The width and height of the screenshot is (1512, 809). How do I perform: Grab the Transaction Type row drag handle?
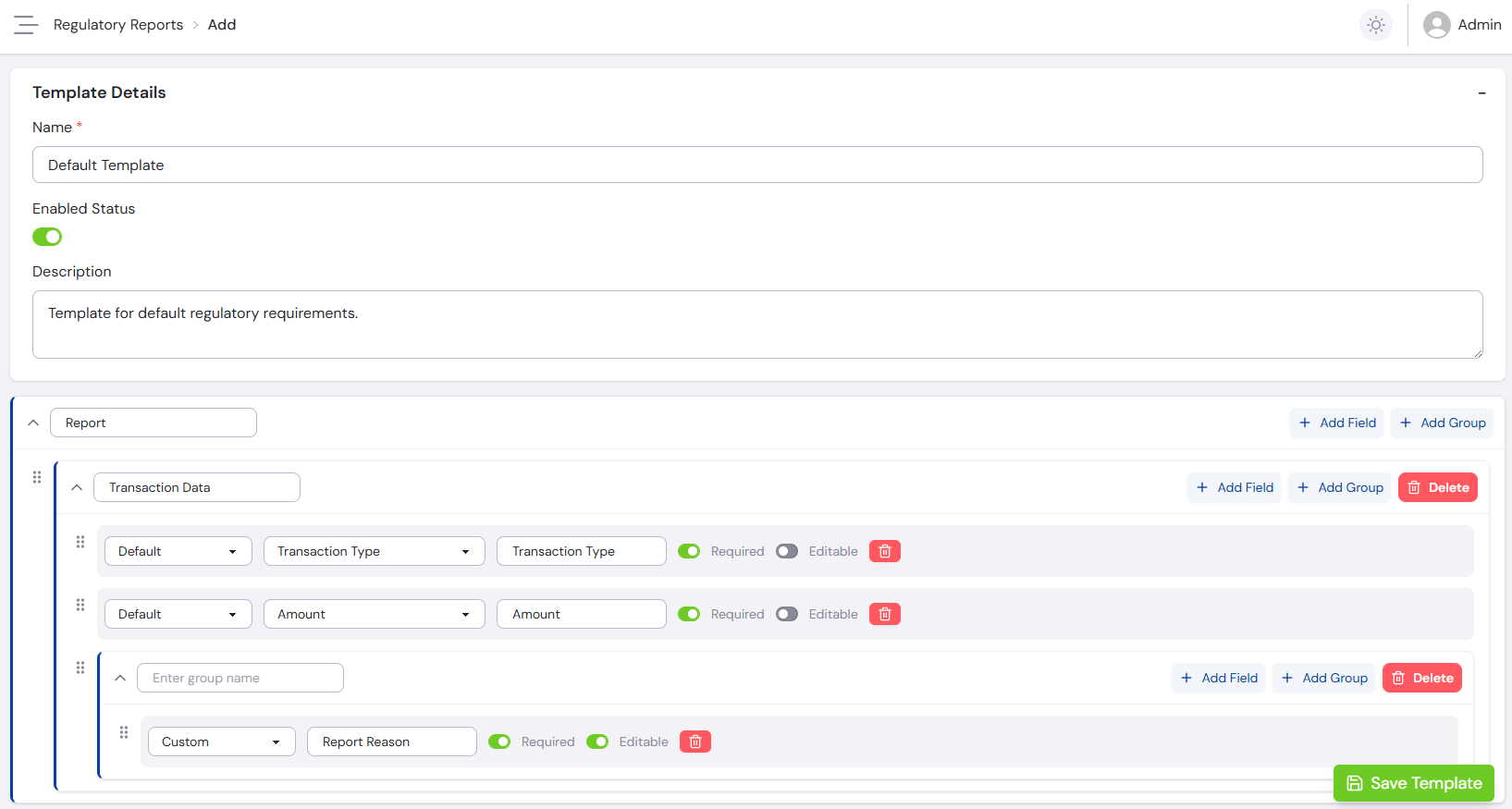pos(80,542)
